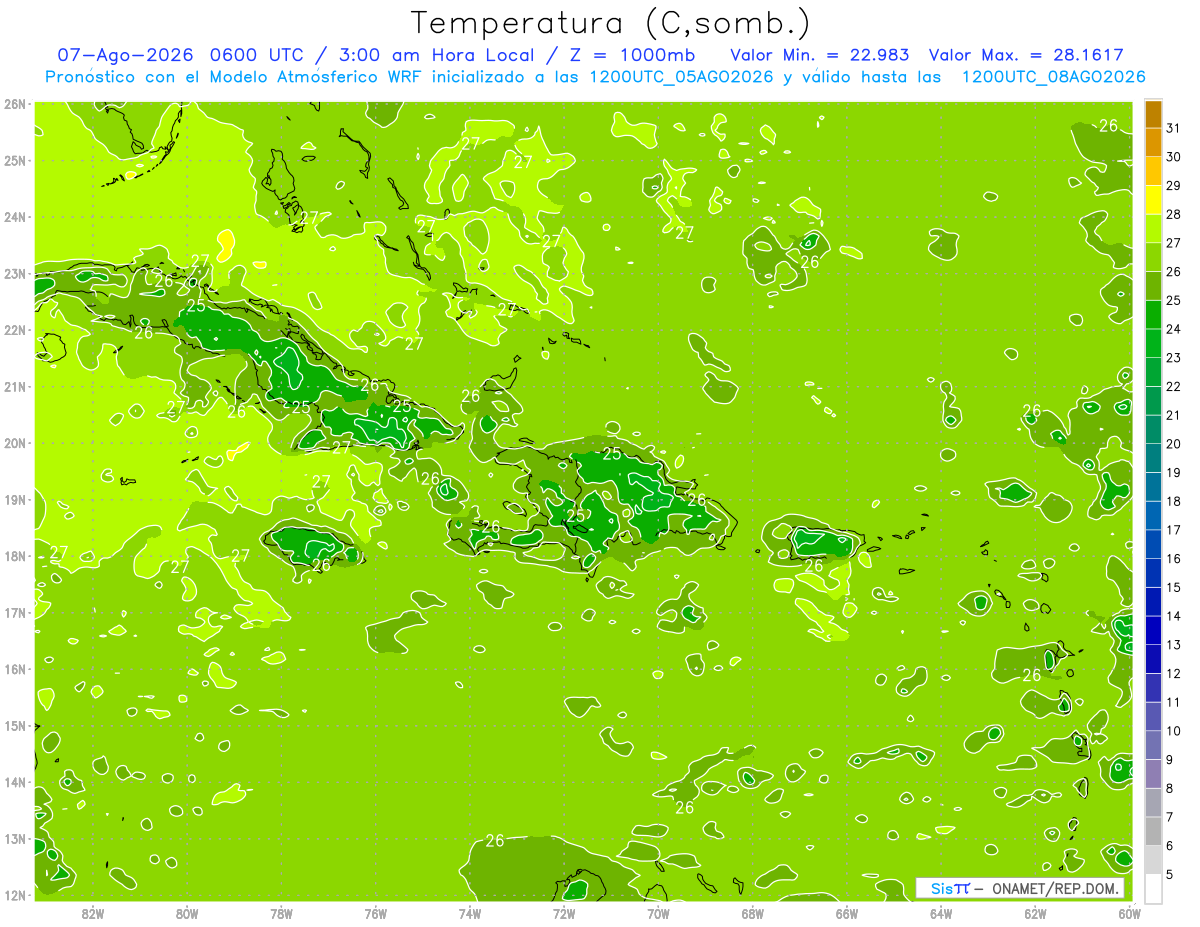Click the "60W" longitude axis label
This screenshot has height=927, width=1200.
tap(1129, 913)
